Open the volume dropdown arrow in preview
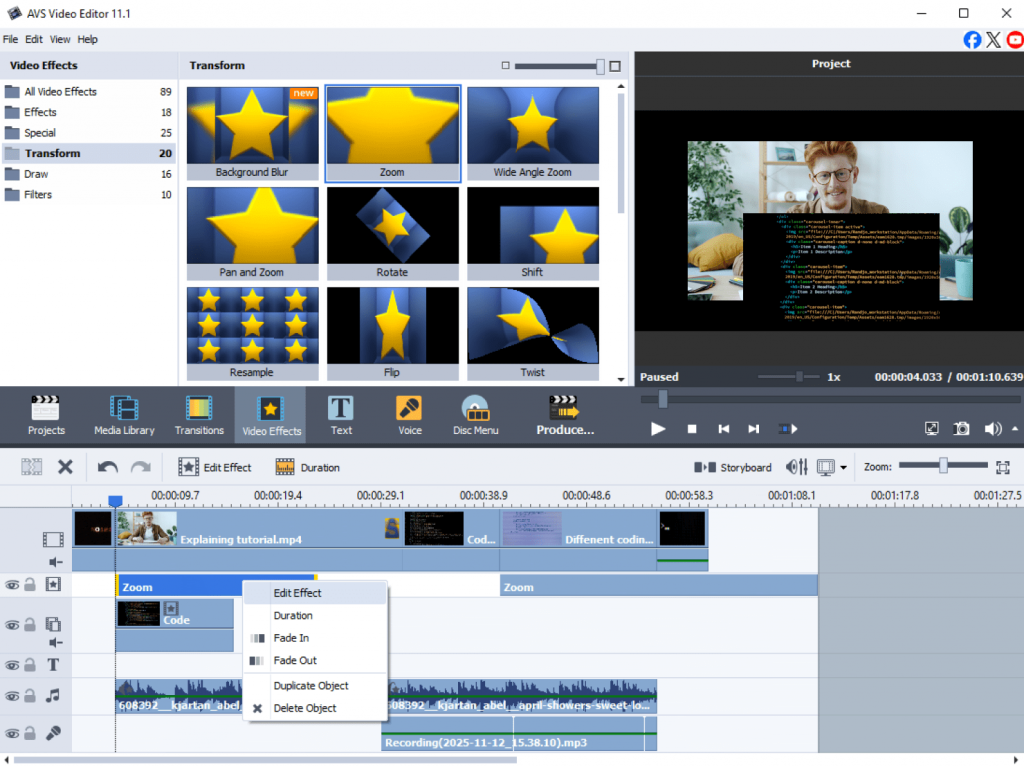This screenshot has width=1024, height=767. tap(1015, 428)
